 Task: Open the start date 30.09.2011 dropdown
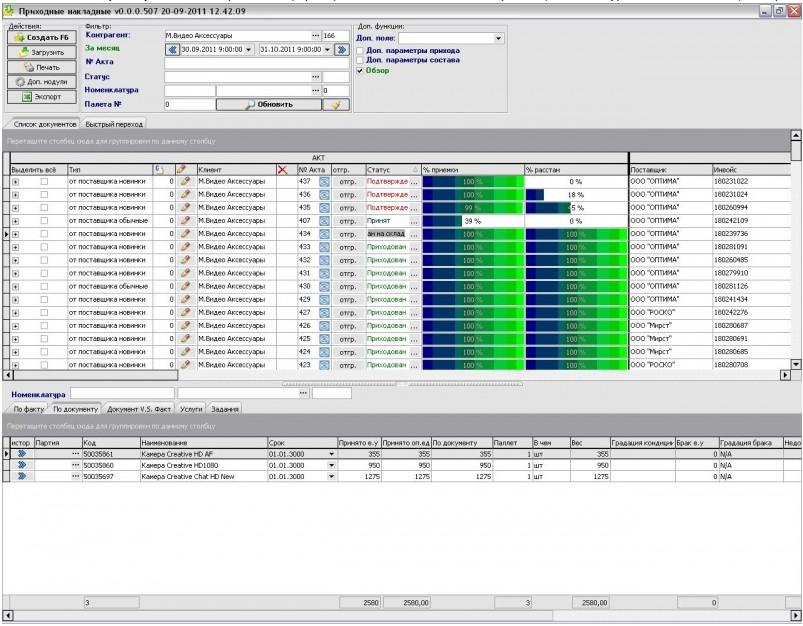click(x=249, y=48)
